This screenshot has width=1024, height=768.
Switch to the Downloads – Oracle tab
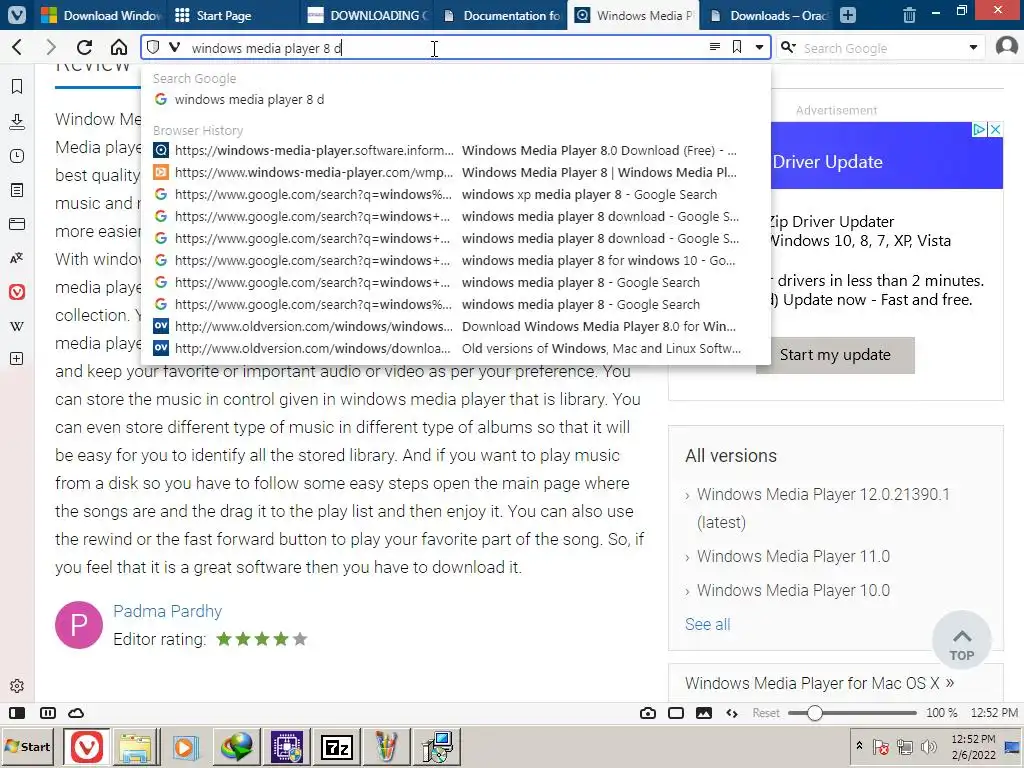[769, 15]
